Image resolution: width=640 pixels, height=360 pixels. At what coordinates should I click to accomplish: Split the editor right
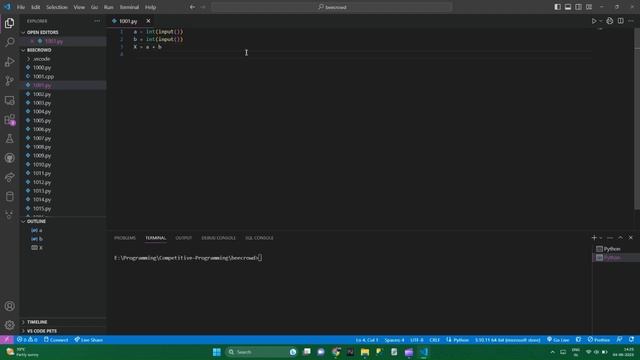[x=620, y=21]
